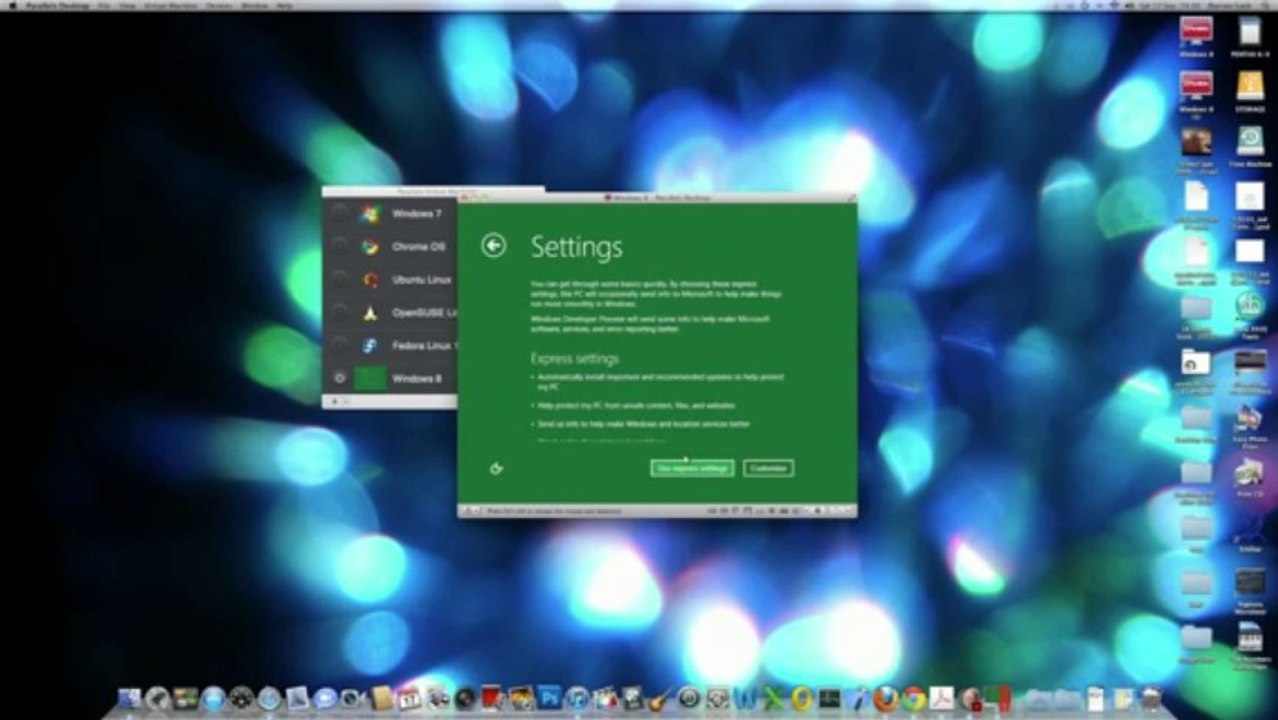Viewport: 1278px width, 720px height.
Task: Toggle the power button beside Chrome OS
Action: (340, 247)
